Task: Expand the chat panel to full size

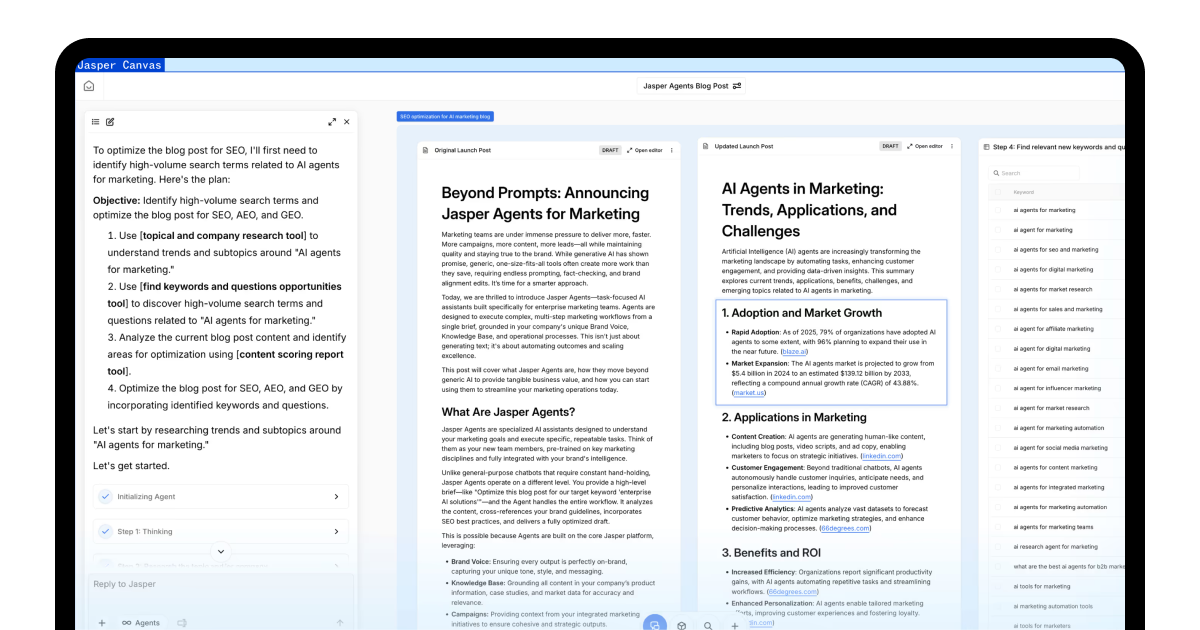Action: (332, 122)
